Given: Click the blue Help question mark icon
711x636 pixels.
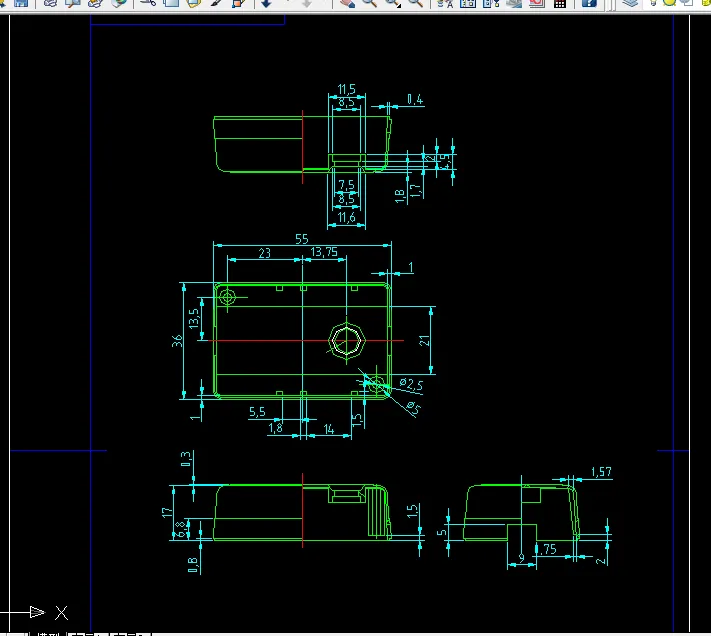Looking at the screenshot, I should pos(589,3).
